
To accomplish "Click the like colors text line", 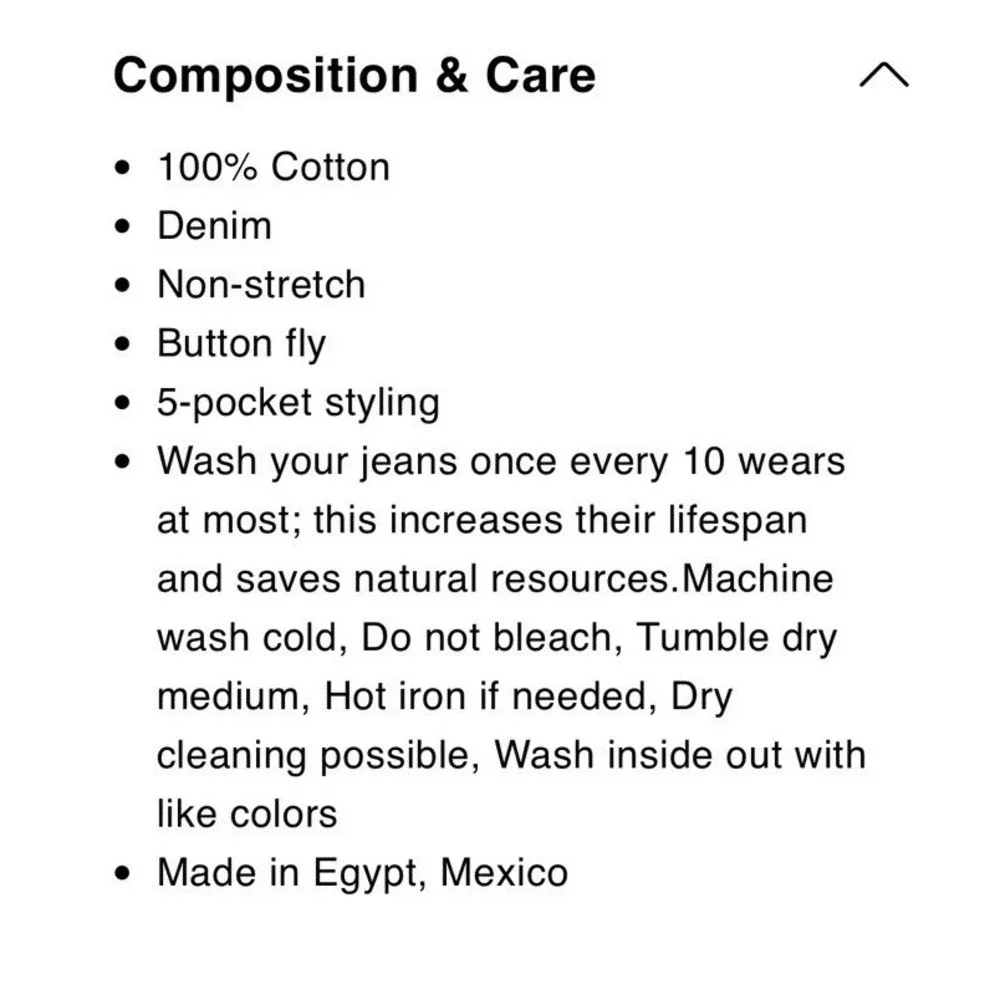I will pos(247,814).
